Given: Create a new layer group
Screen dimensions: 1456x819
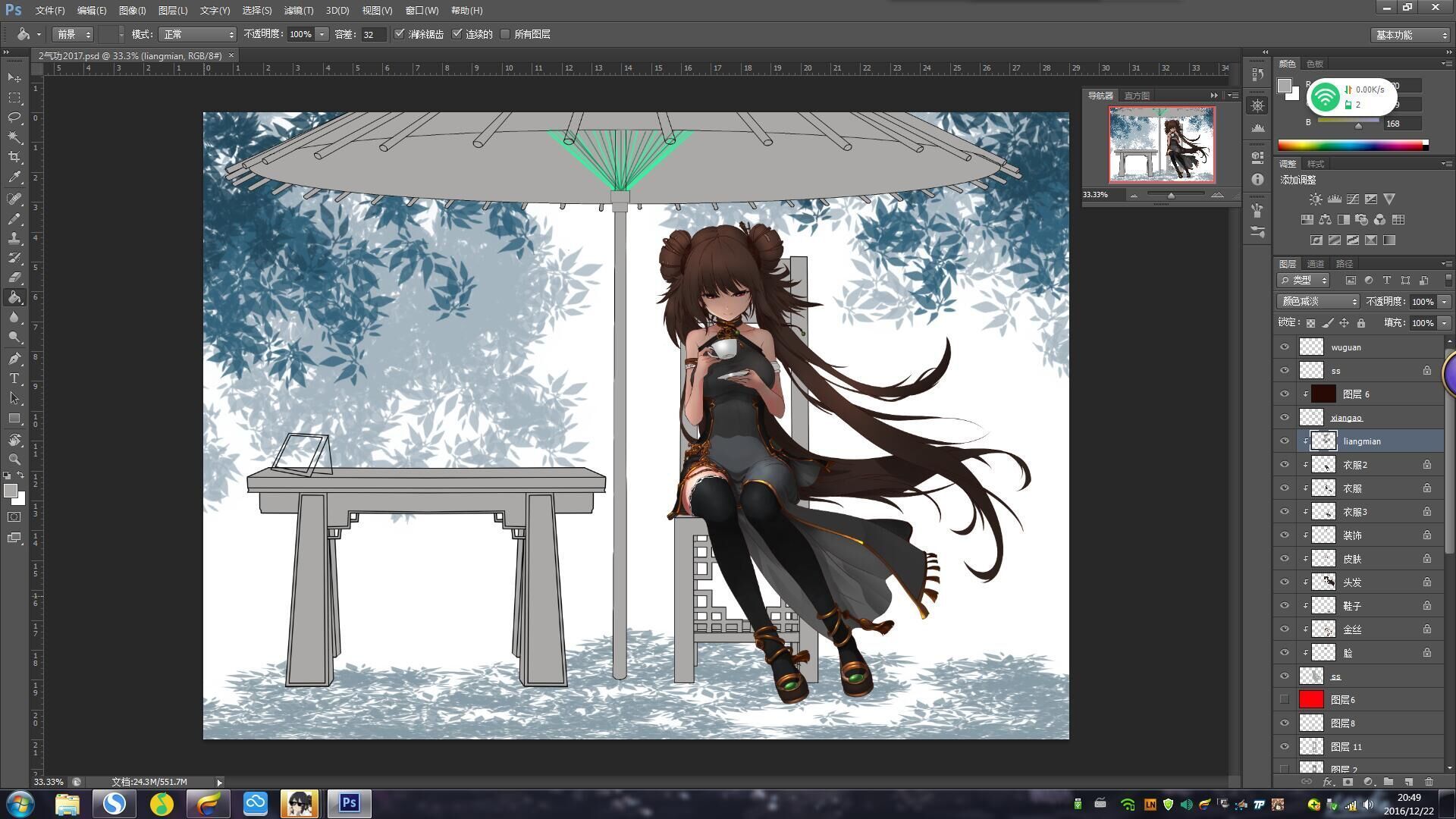Looking at the screenshot, I should point(1389,782).
